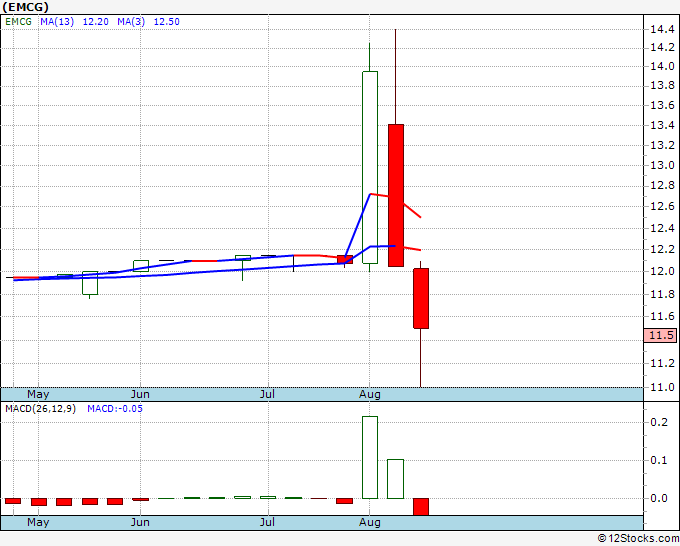Click Jun on the price chart axis
The width and height of the screenshot is (680, 546).
(140, 395)
